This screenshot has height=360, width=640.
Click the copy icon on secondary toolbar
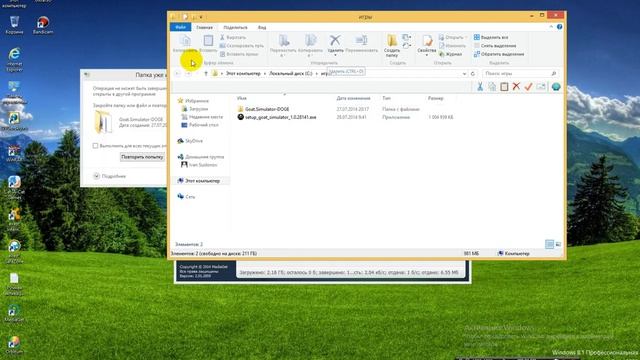(x=492, y=87)
